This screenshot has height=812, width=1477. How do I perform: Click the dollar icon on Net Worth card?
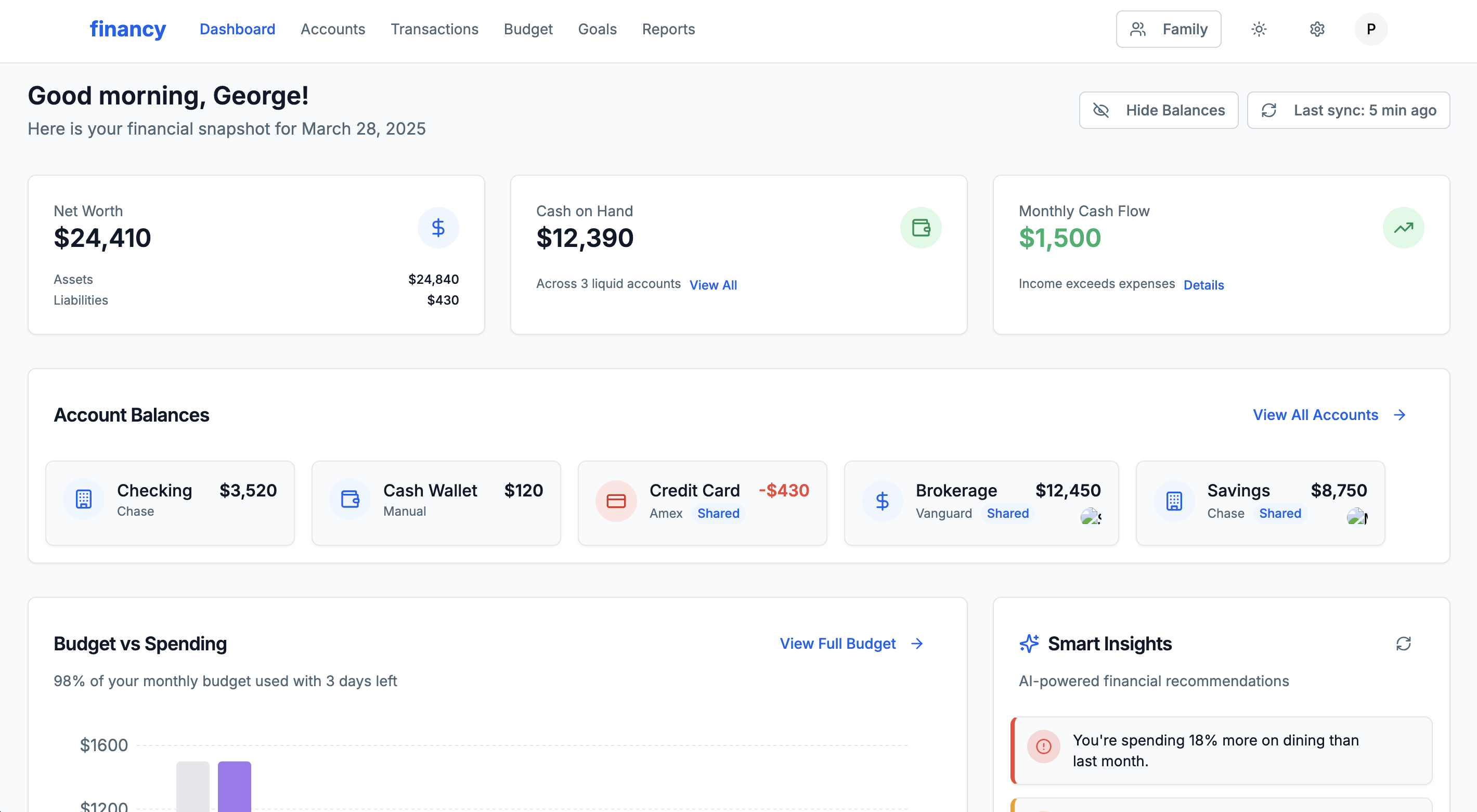click(438, 227)
